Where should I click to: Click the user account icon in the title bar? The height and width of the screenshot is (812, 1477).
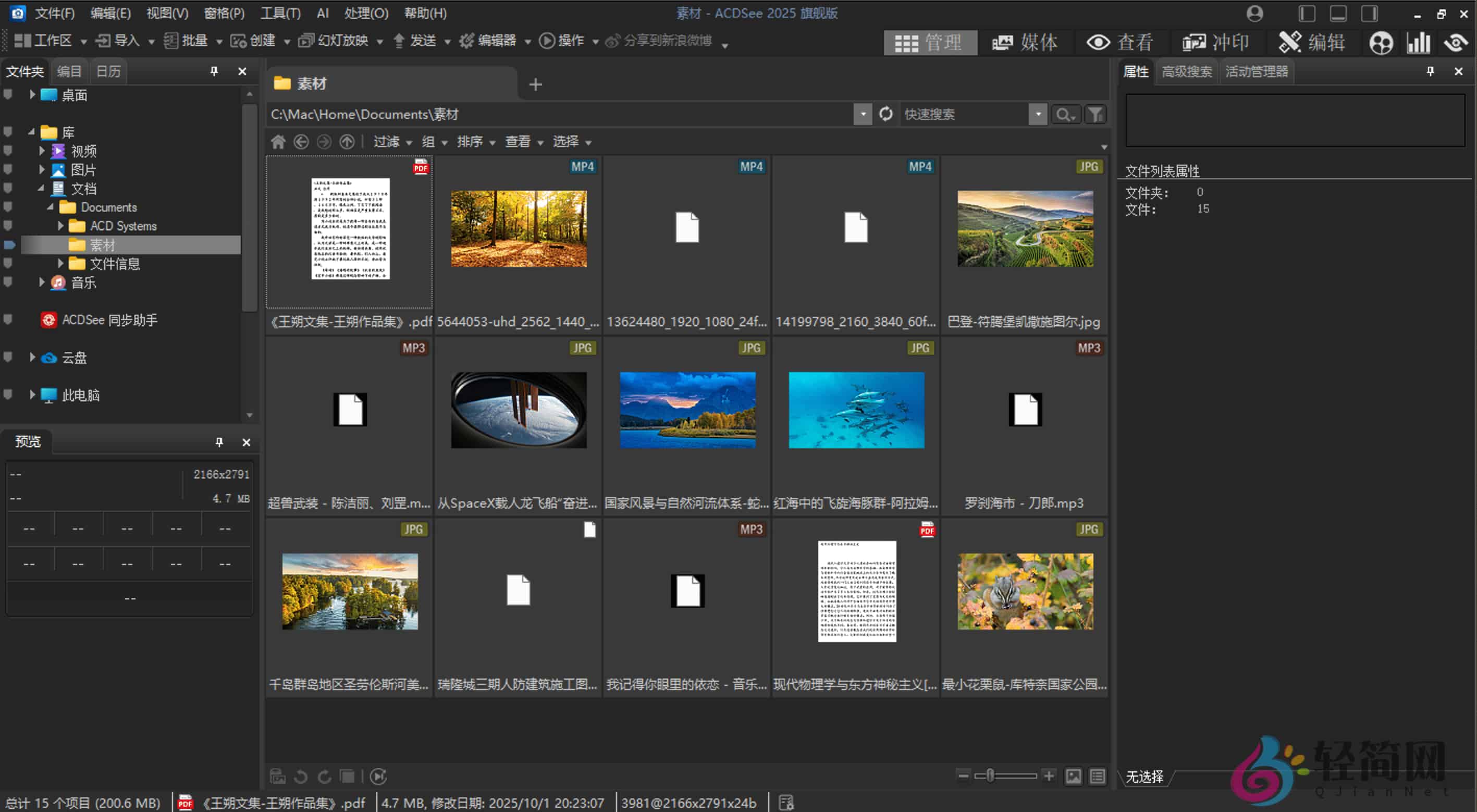pyautogui.click(x=1254, y=13)
